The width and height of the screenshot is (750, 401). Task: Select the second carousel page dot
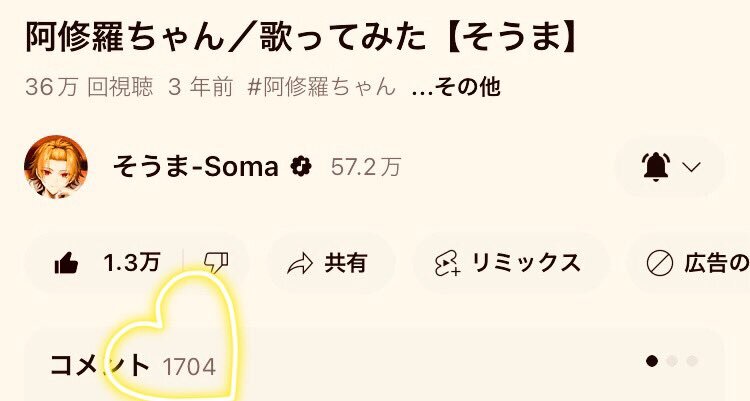click(672, 361)
